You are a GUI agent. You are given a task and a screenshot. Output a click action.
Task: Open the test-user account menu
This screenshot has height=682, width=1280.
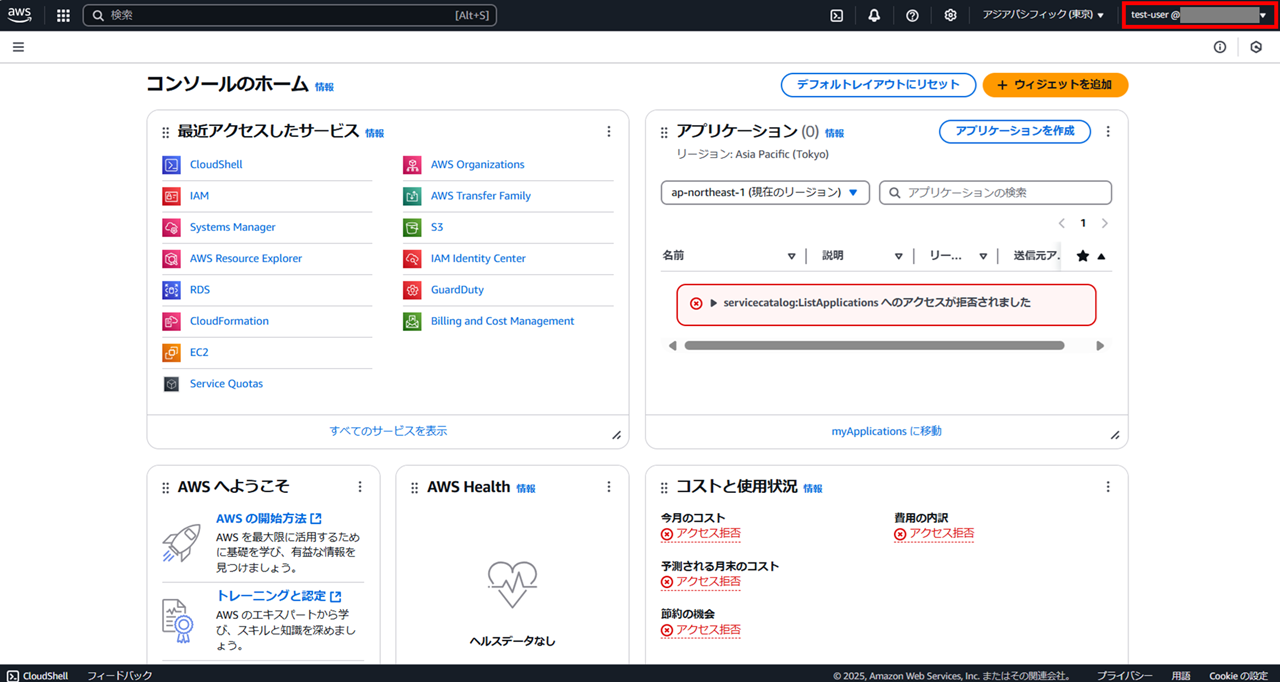1199,15
